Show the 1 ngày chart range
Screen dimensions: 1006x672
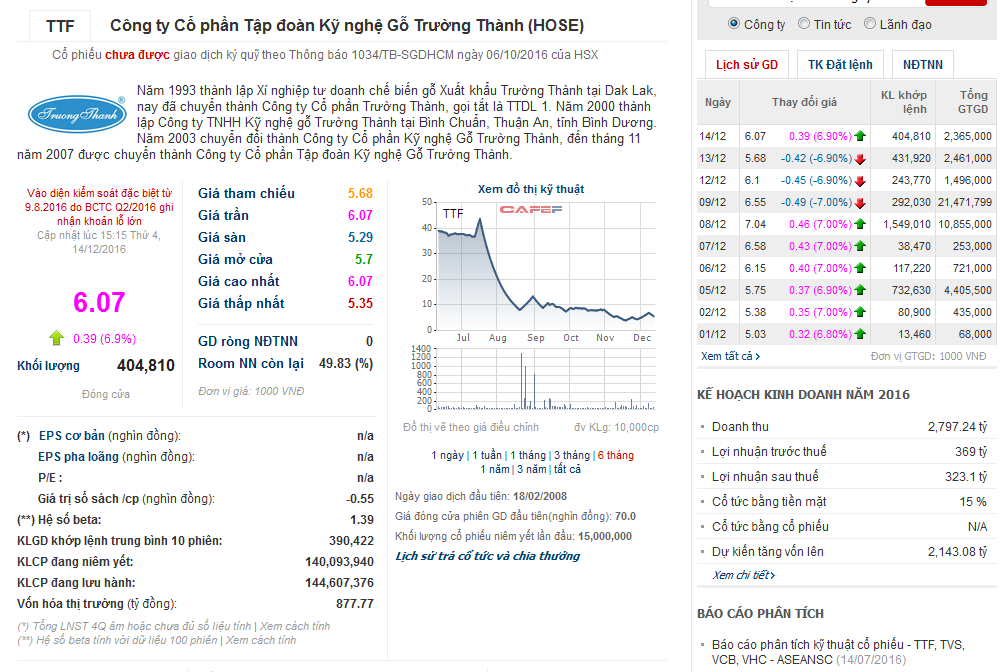pyautogui.click(x=447, y=455)
